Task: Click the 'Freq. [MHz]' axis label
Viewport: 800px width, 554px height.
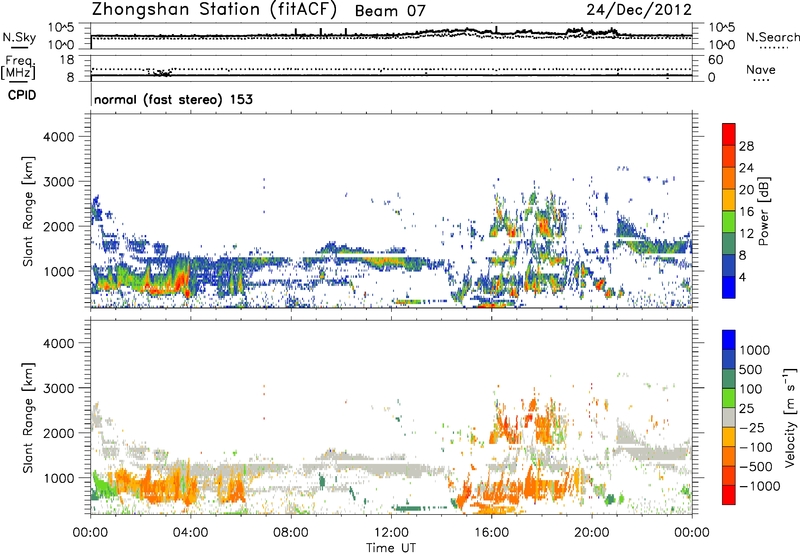Action: tap(18, 68)
